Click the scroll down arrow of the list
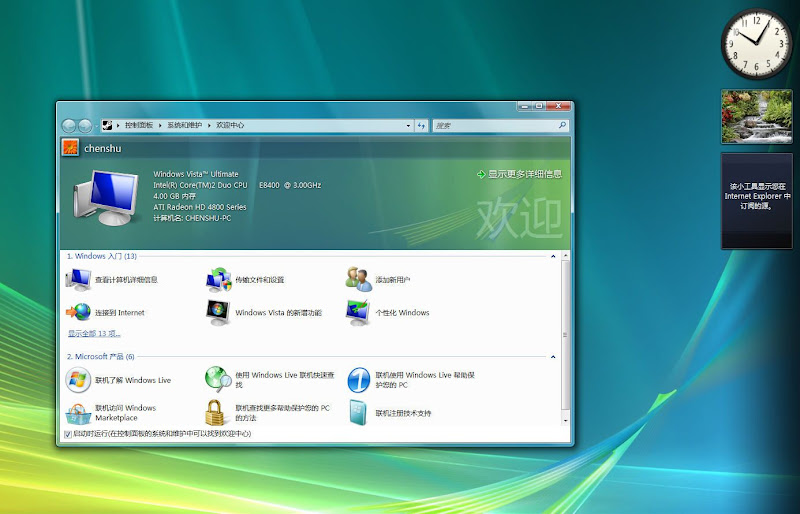The image size is (800, 514). click(565, 421)
